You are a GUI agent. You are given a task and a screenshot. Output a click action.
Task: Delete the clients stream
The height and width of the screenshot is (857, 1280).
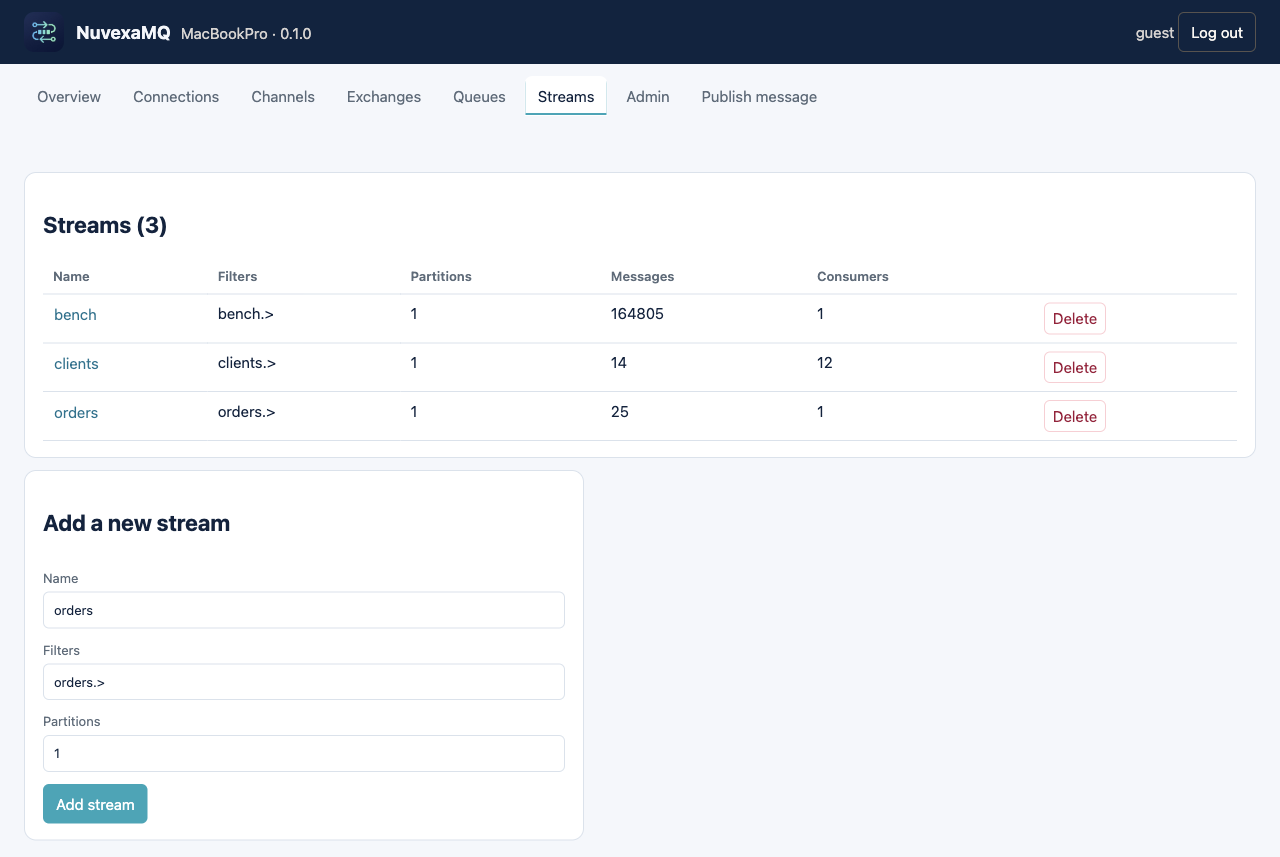1075,368
